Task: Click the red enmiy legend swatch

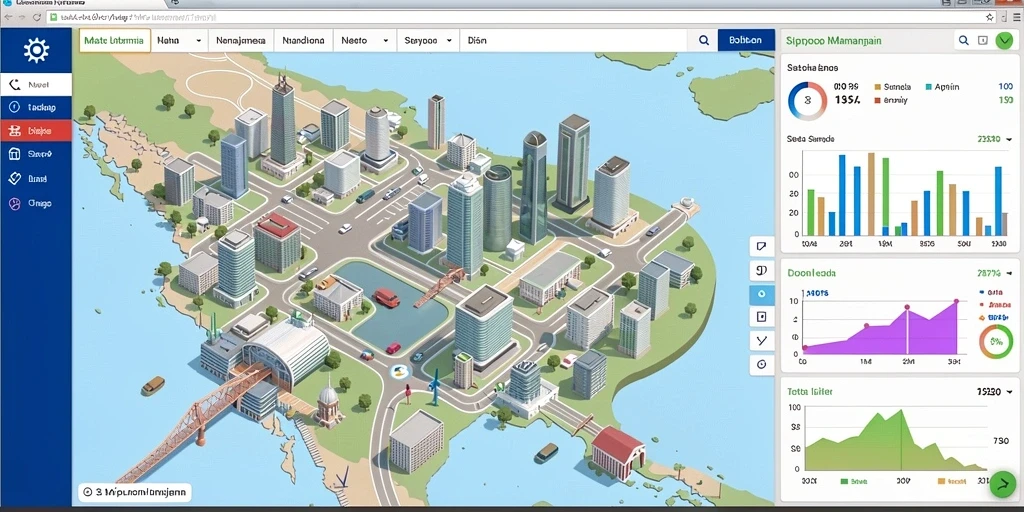Action: coord(878,101)
